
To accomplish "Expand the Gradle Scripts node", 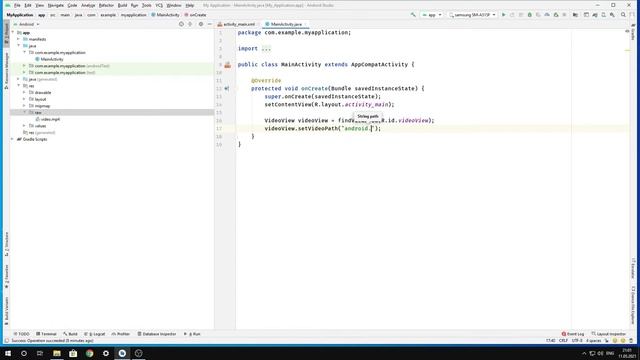I will pyautogui.click(x=12, y=139).
